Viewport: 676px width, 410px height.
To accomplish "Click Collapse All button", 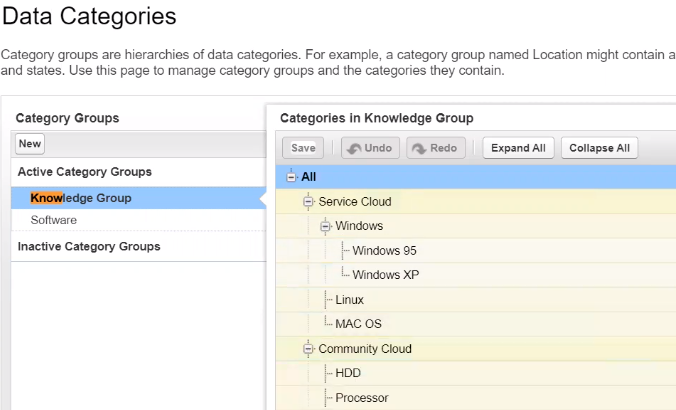I will [x=599, y=148].
